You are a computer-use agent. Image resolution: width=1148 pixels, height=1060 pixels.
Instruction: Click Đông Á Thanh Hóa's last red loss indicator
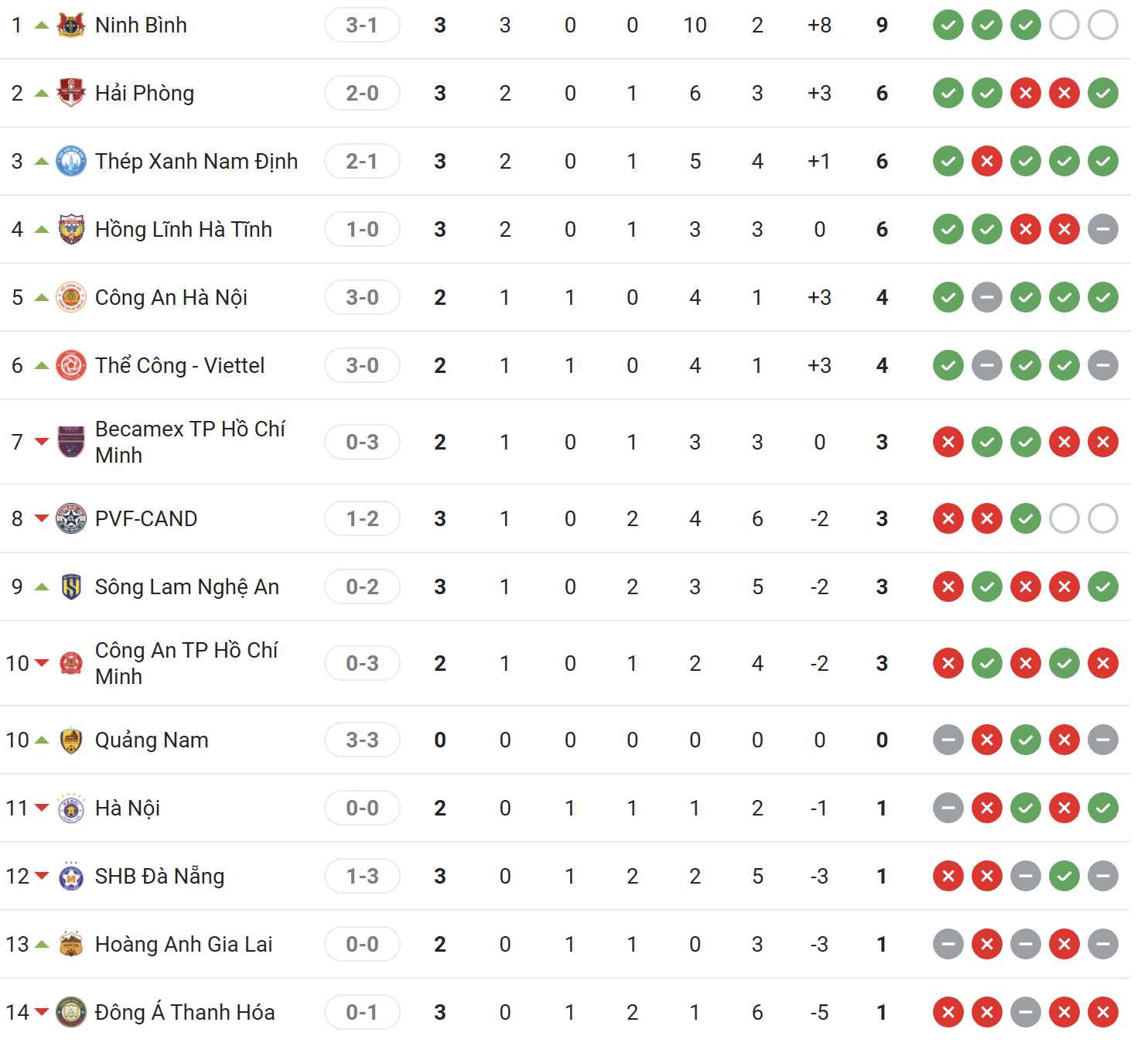pos(1103,1012)
